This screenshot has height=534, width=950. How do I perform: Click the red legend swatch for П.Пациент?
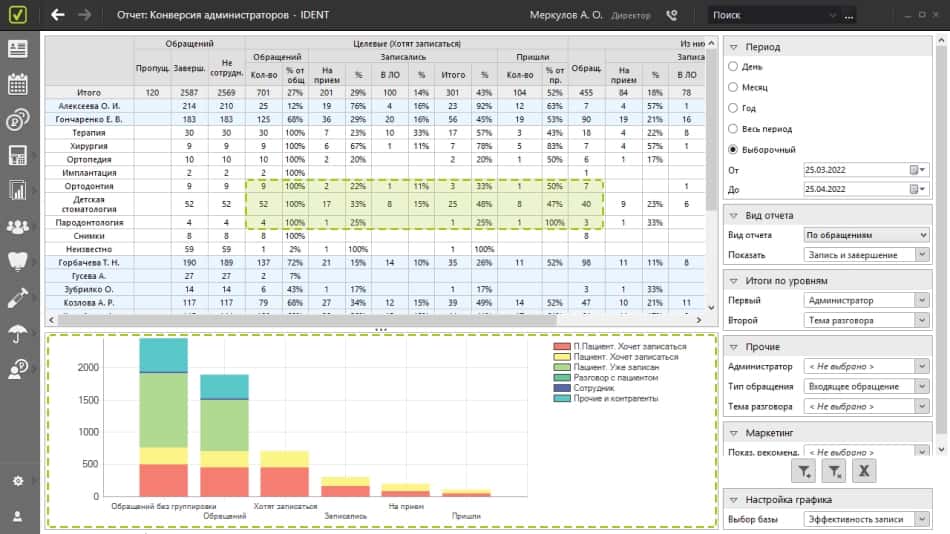561,346
